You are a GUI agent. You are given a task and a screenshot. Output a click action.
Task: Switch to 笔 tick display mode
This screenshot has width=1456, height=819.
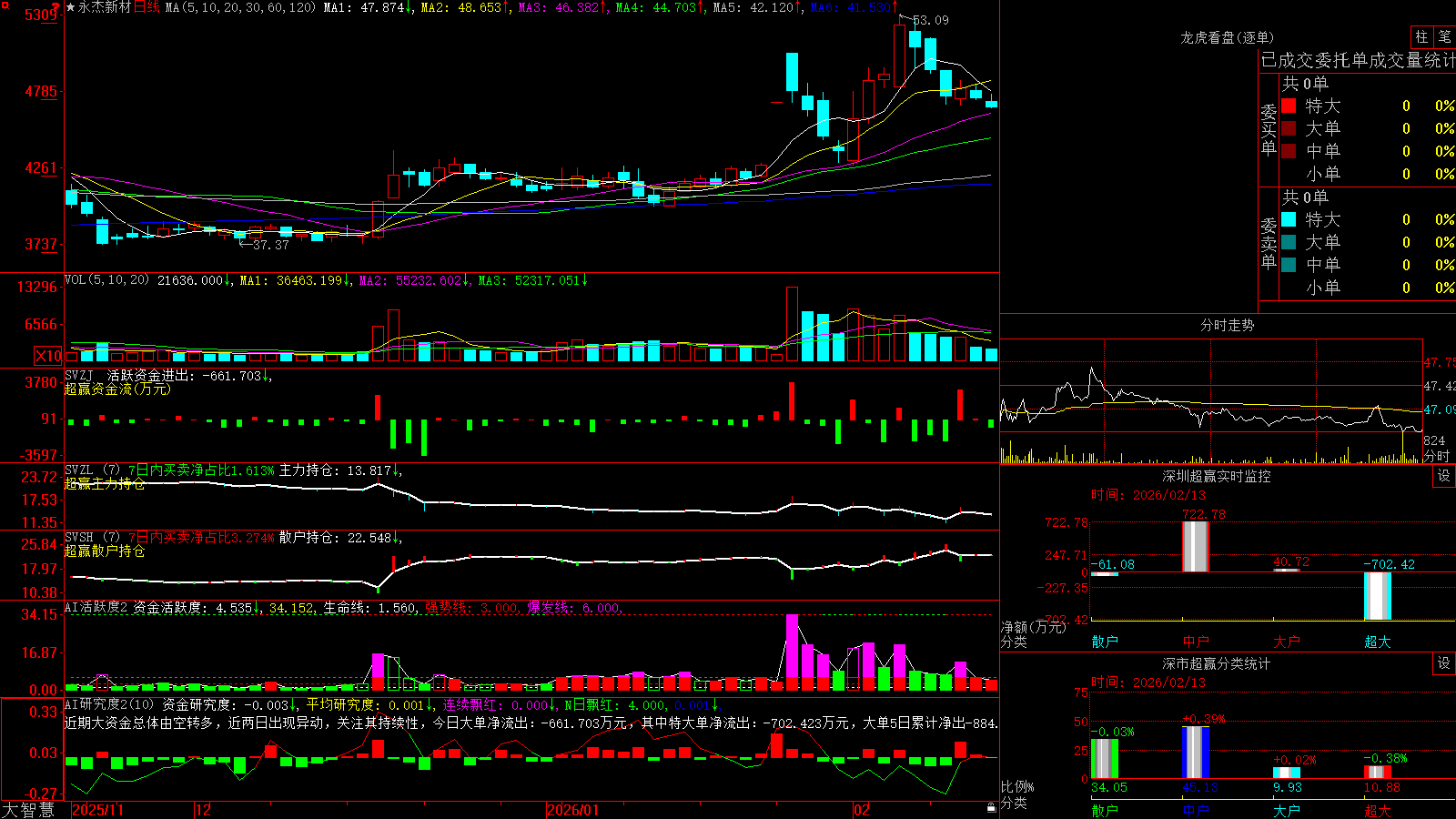point(1444,37)
